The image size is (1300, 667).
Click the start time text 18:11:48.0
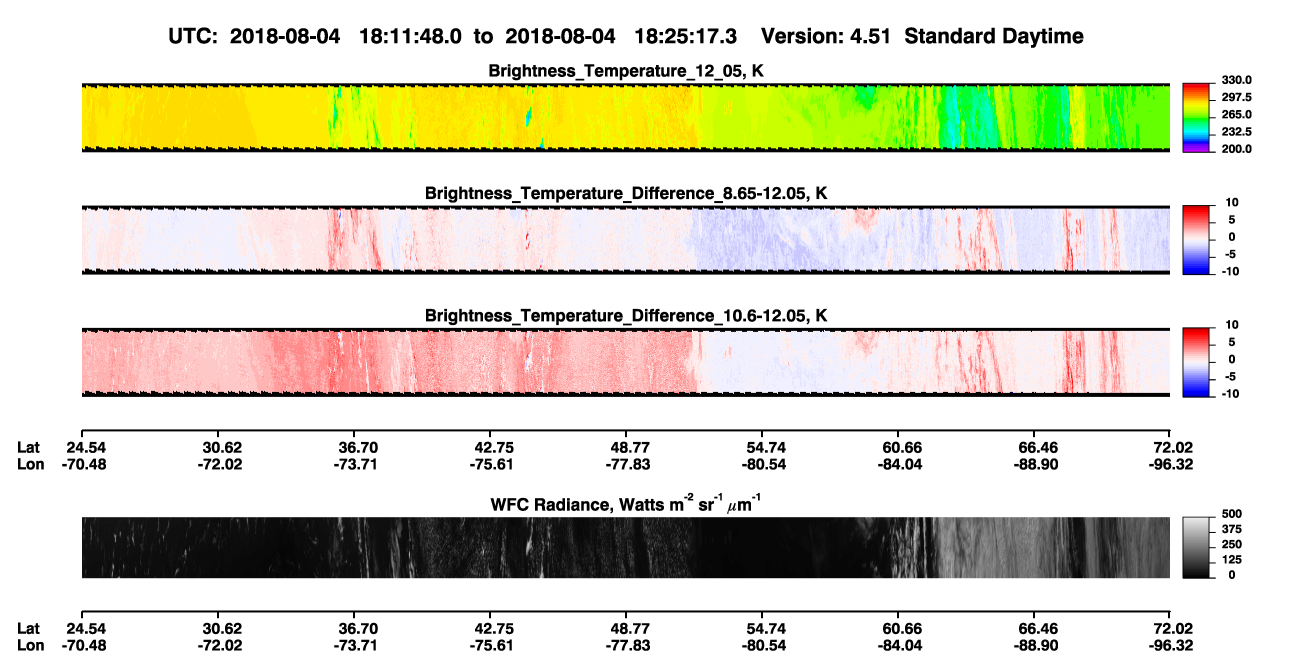(413, 36)
